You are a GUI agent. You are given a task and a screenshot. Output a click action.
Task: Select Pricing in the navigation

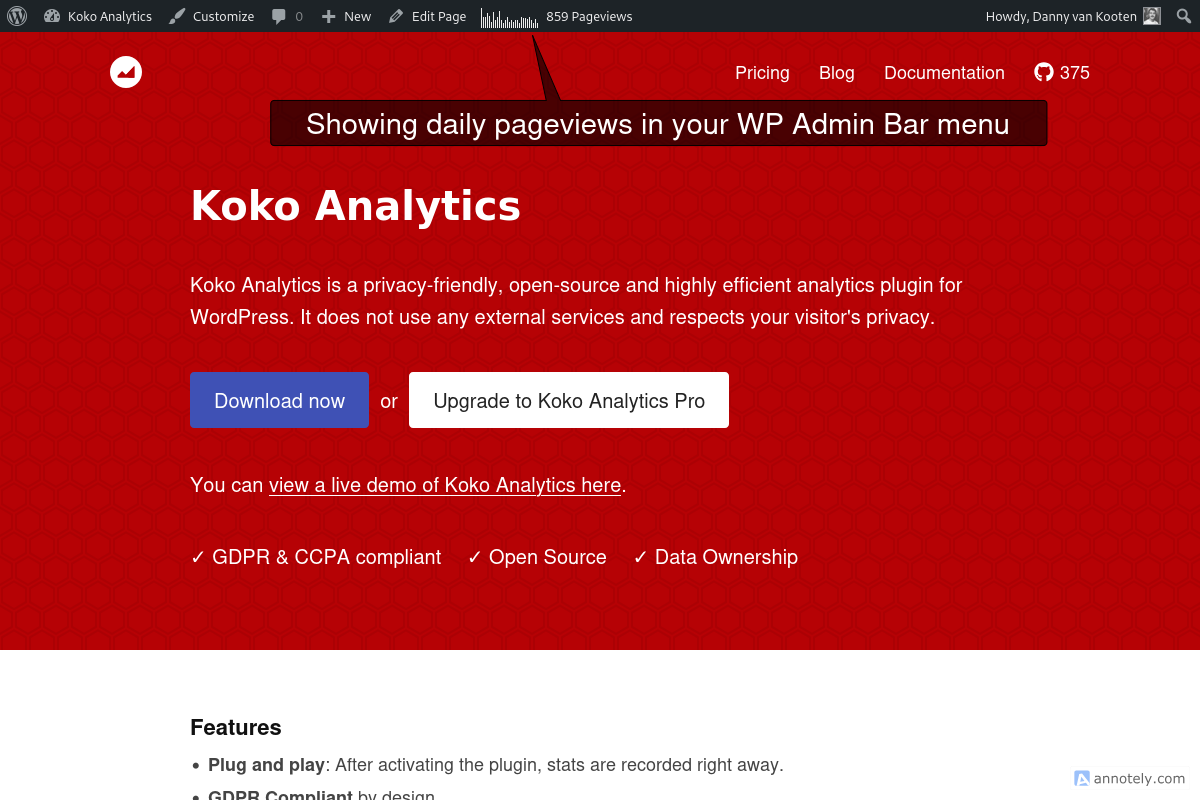pyautogui.click(x=762, y=73)
